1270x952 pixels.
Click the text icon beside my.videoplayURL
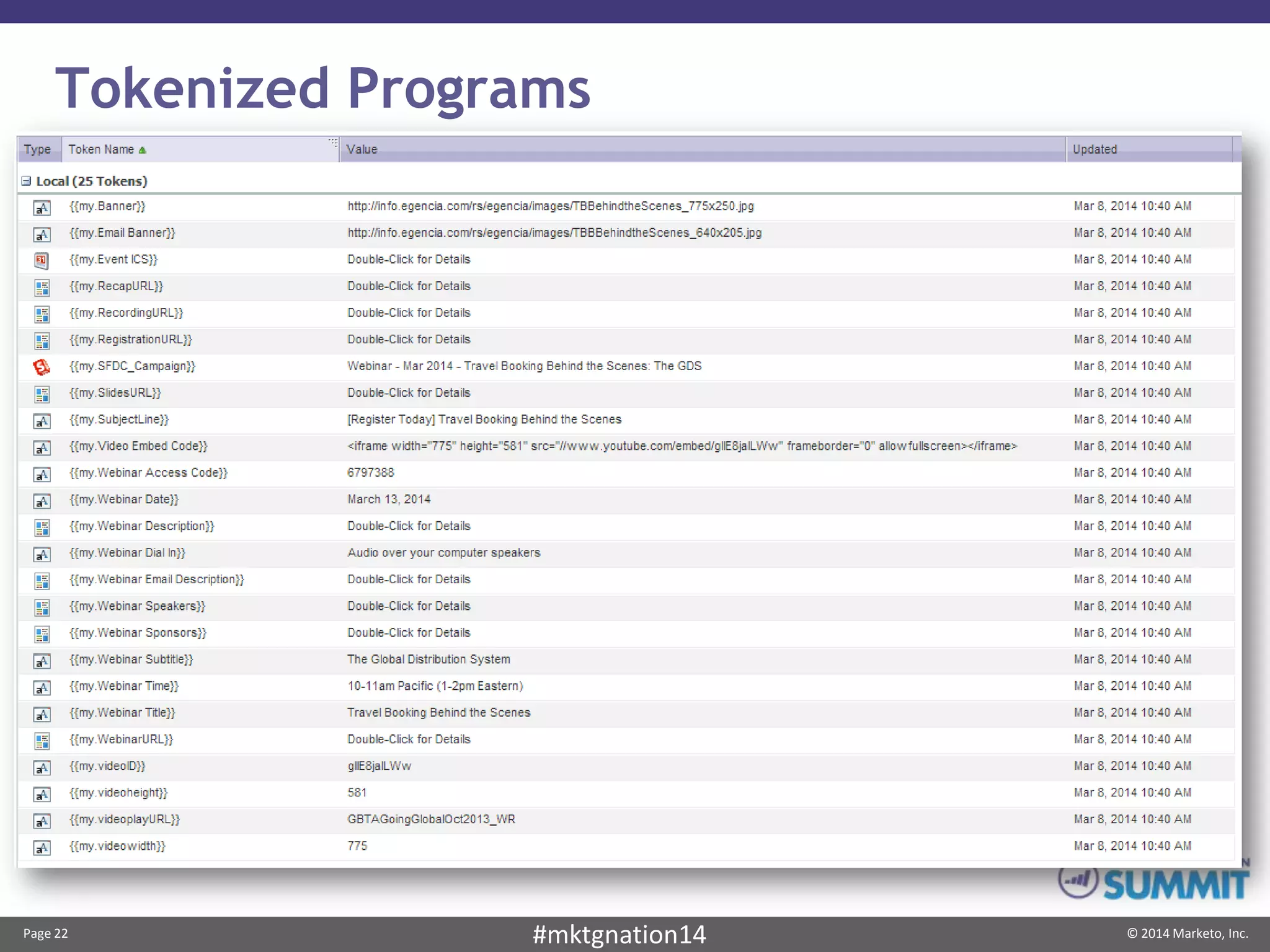click(42, 821)
